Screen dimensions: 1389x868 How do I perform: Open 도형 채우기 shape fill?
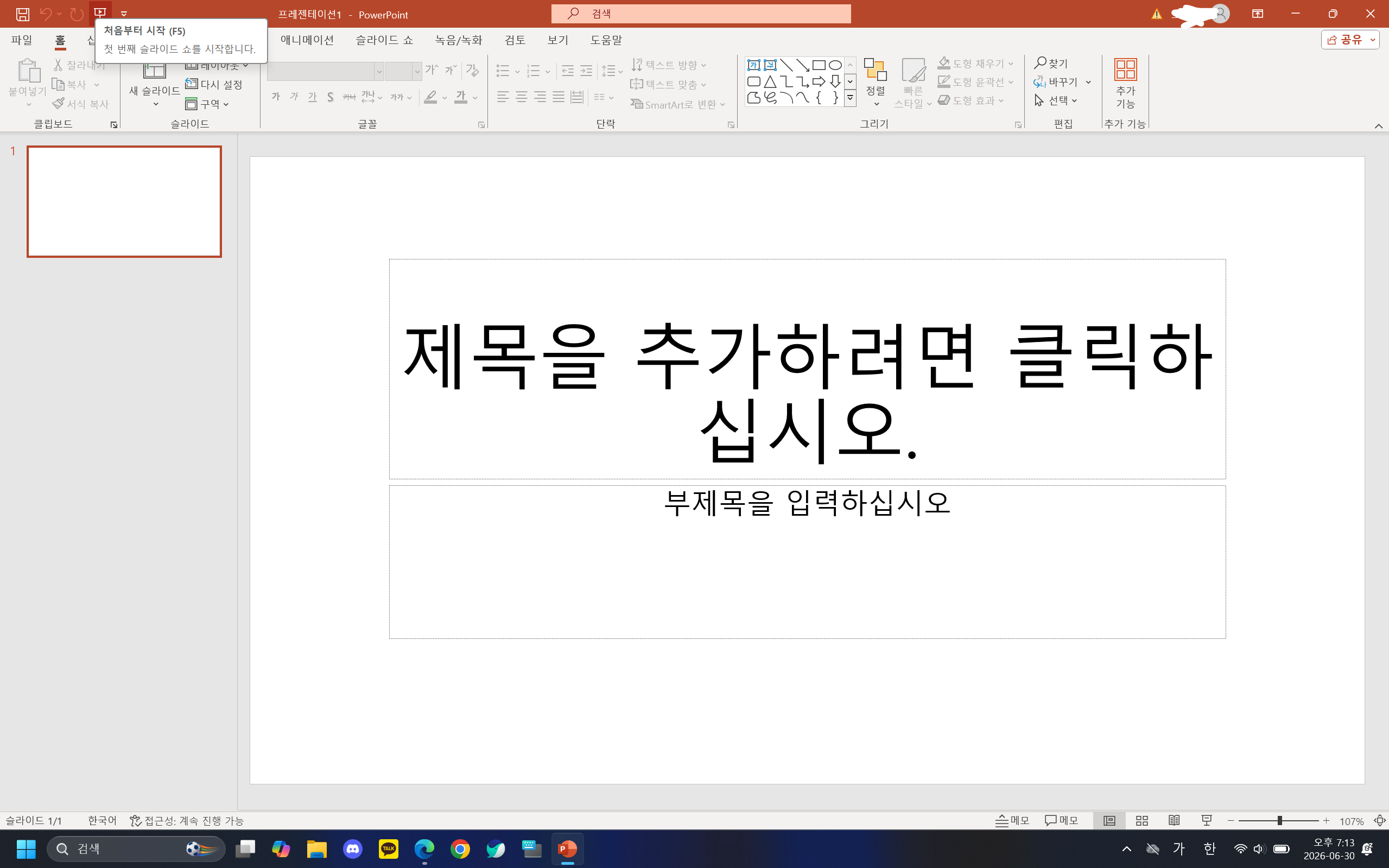975,64
